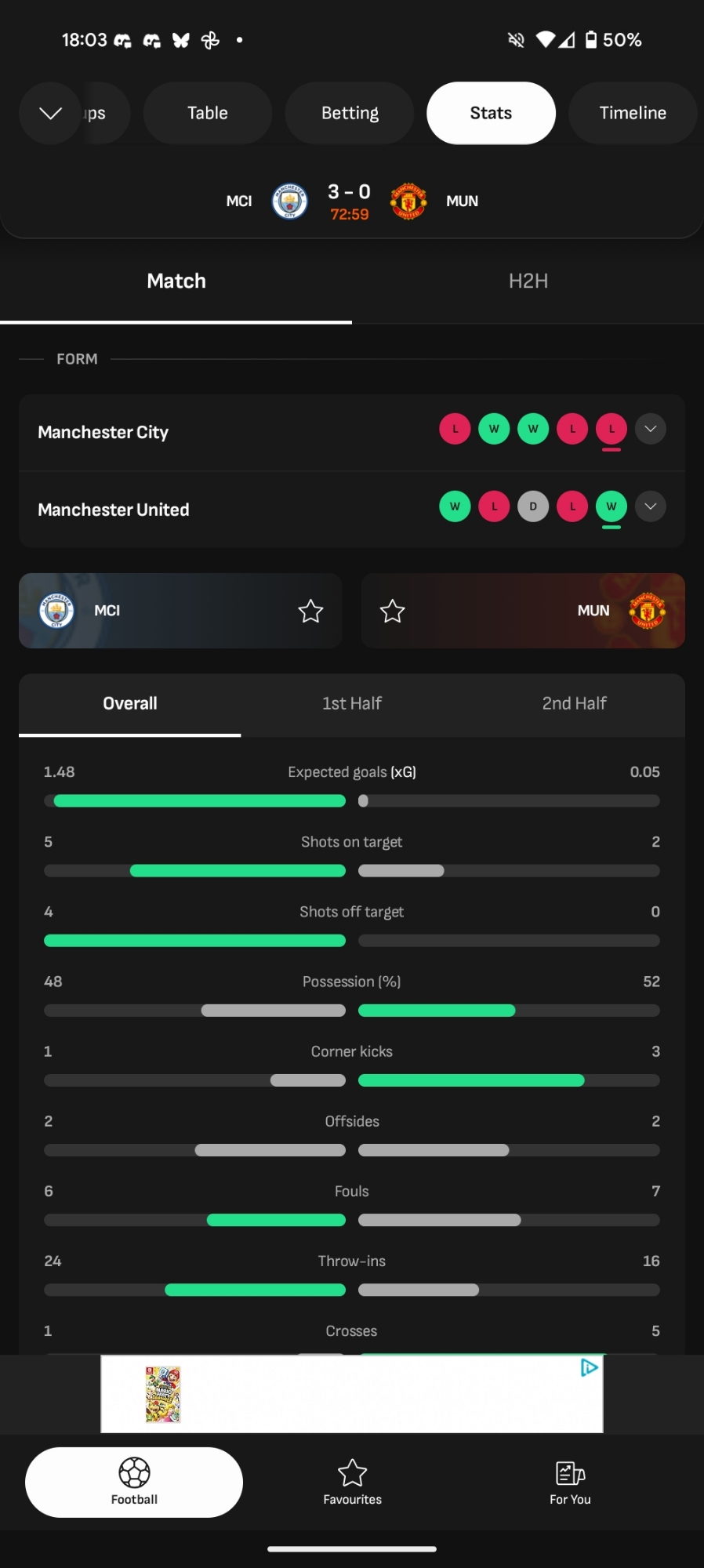Image resolution: width=704 pixels, height=1568 pixels.
Task: Expand Manchester United form details
Action: tap(651, 506)
